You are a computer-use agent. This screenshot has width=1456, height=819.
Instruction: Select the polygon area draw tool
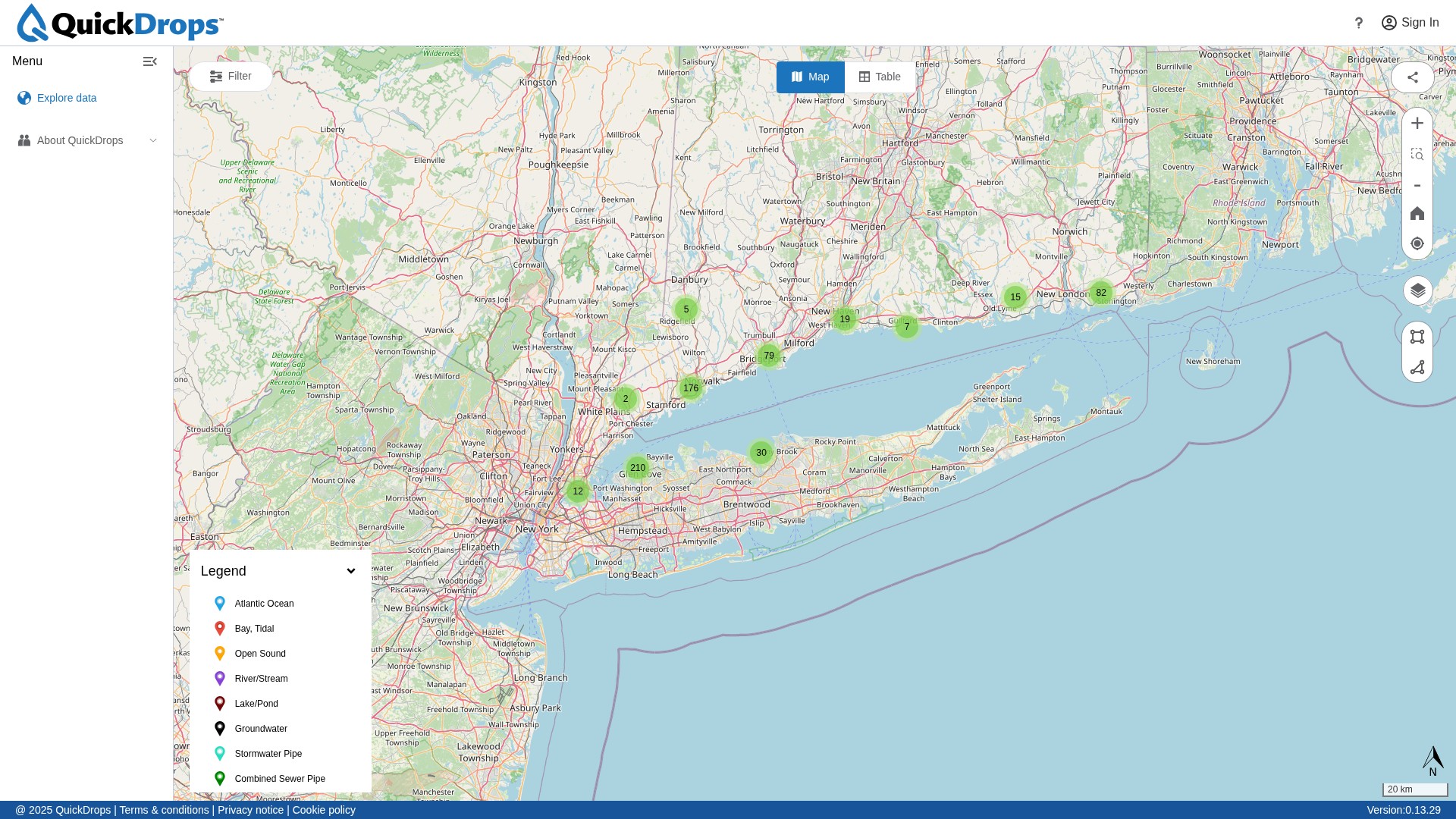[x=1417, y=337]
